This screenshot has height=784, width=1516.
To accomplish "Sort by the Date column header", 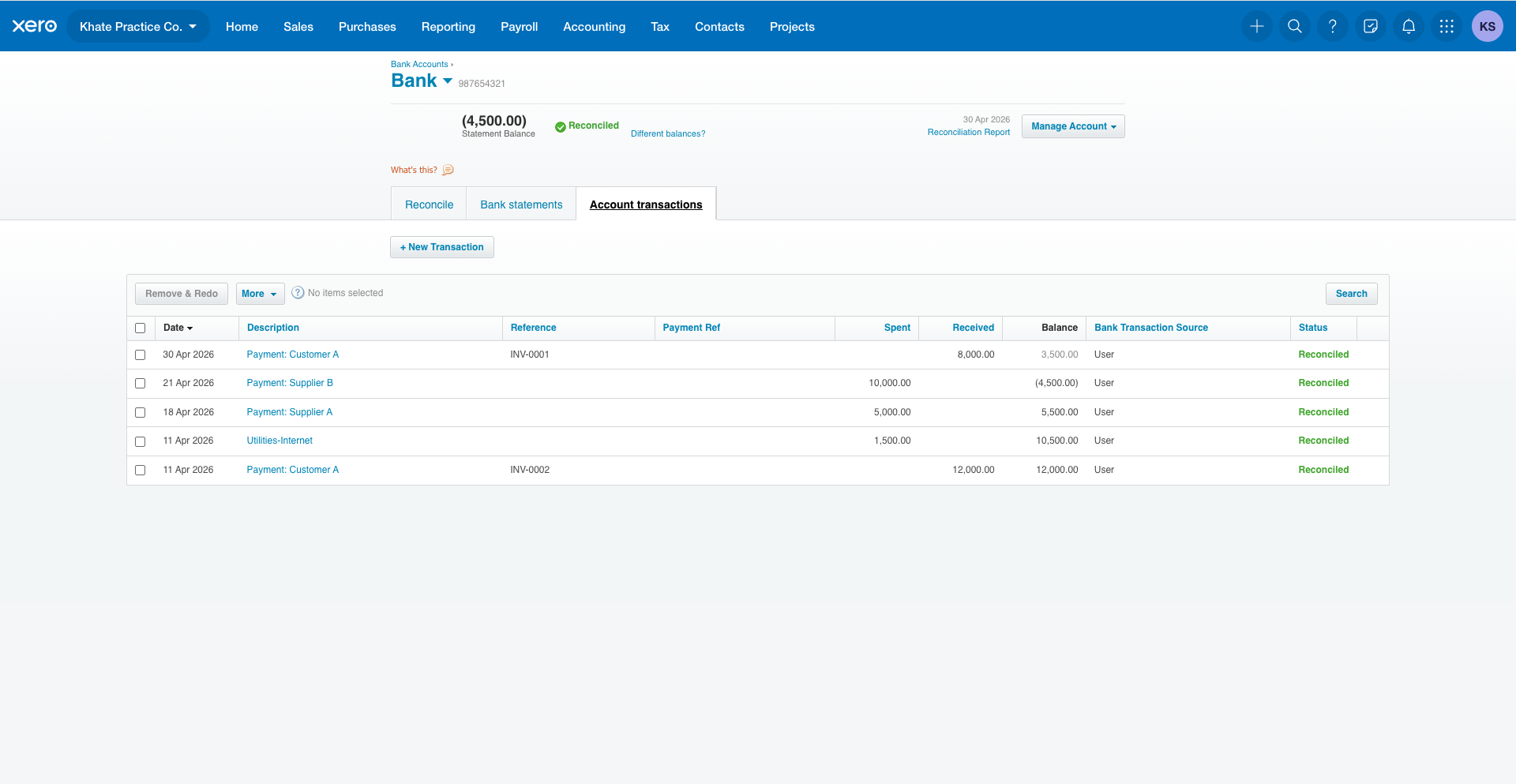I will pos(178,328).
